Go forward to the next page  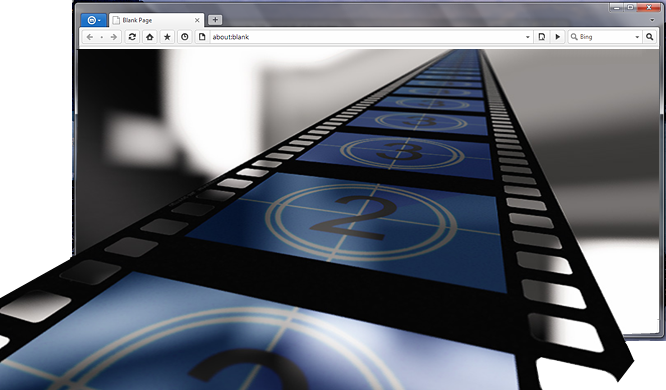pos(113,37)
